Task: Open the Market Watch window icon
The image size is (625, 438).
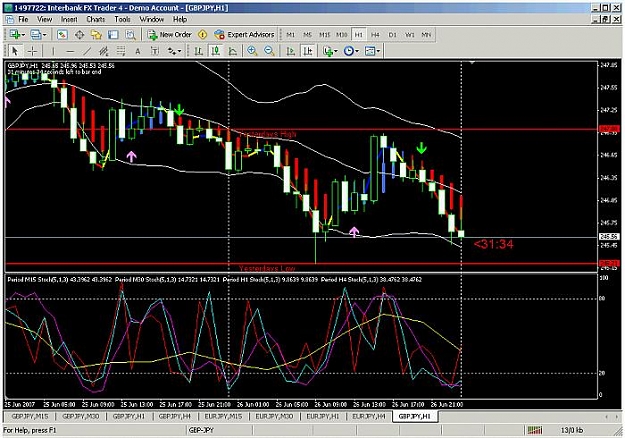Action: [x=62, y=35]
